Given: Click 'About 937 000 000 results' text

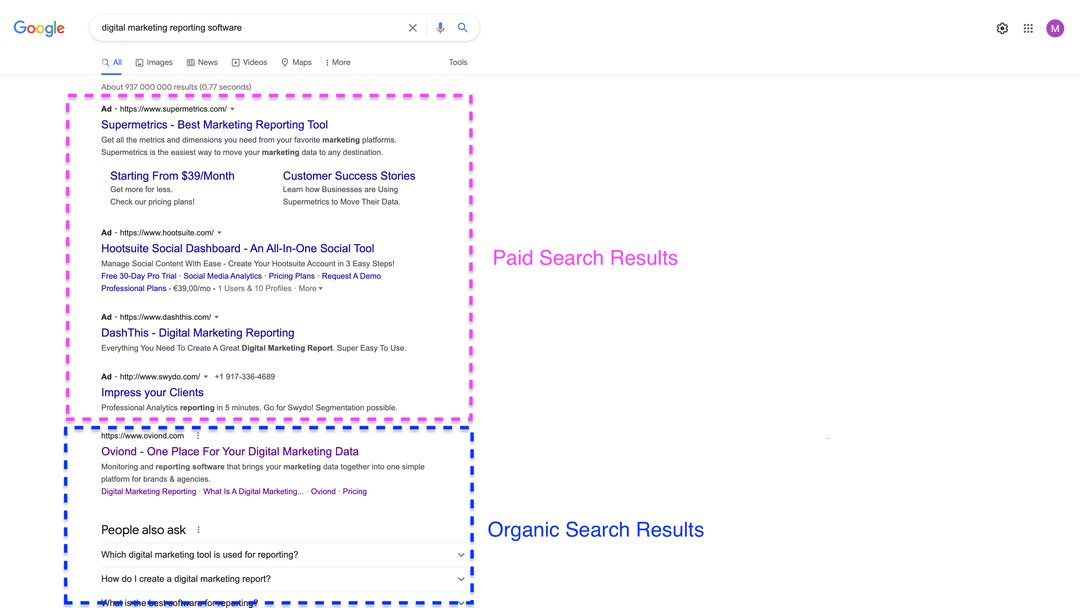Looking at the screenshot, I should click(x=176, y=87).
